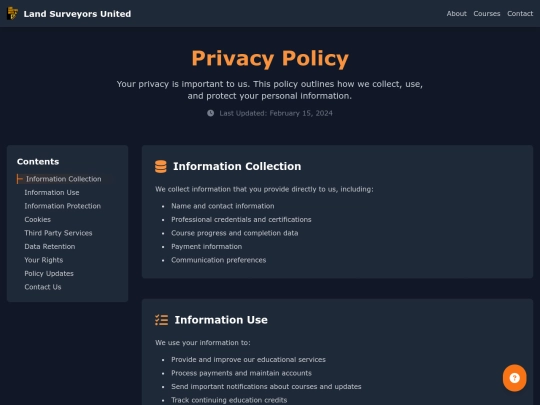The image size is (540, 405).
Task: Open the About menu item
Action: (x=456, y=13)
